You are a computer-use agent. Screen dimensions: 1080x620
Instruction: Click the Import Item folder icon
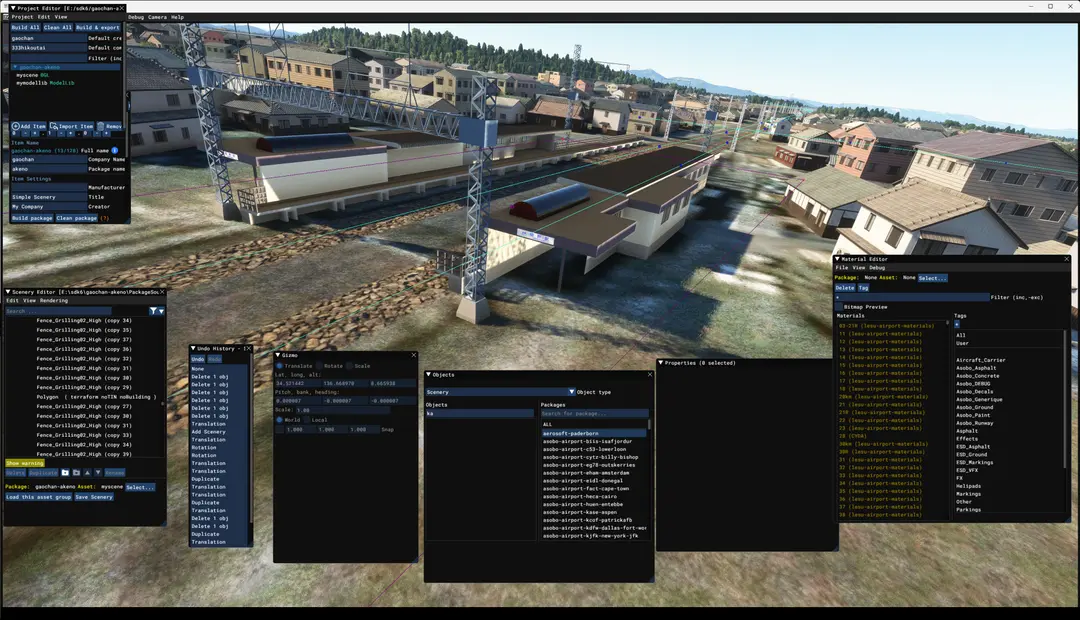point(54,126)
